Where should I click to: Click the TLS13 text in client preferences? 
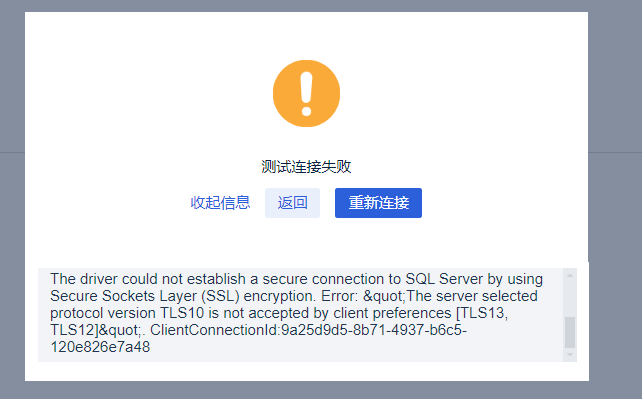pos(482,313)
